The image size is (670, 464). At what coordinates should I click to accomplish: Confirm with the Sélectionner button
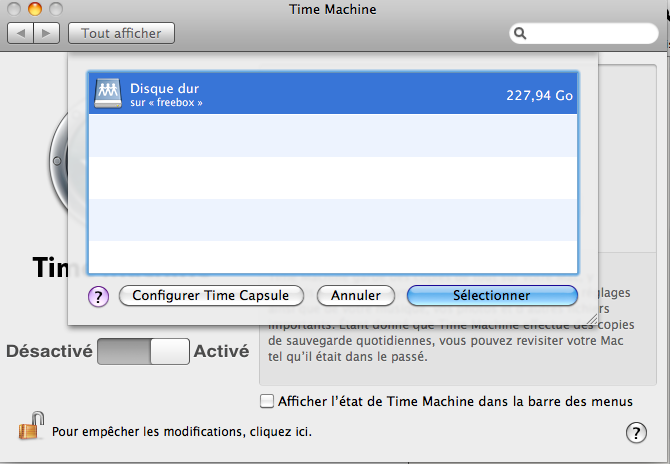pos(491,296)
